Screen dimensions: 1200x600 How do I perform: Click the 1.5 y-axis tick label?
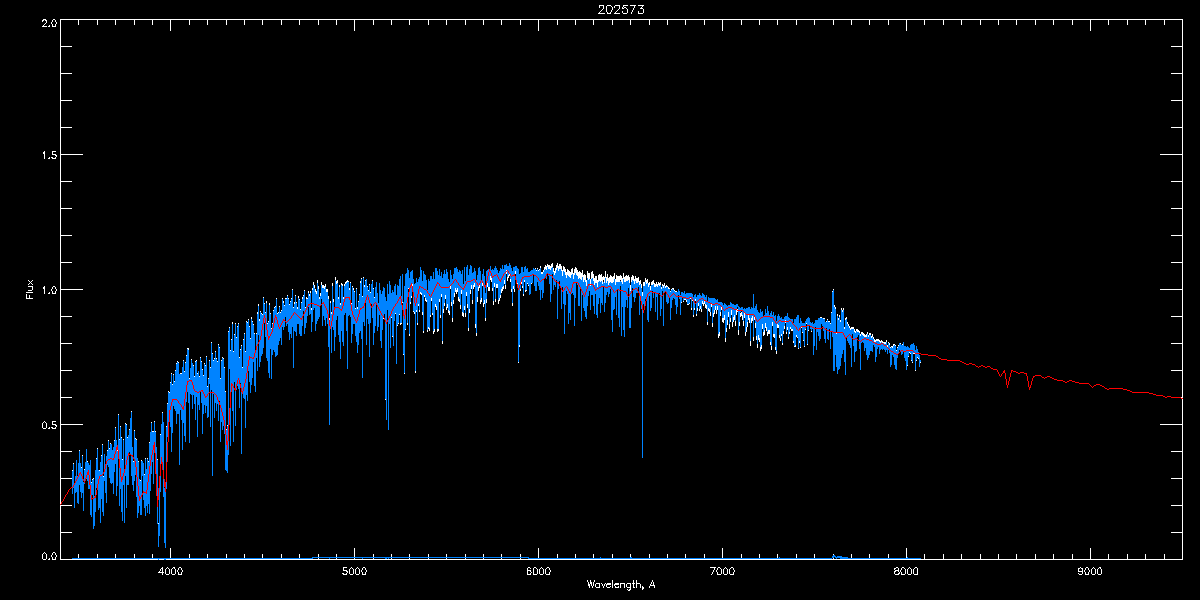coord(47,156)
